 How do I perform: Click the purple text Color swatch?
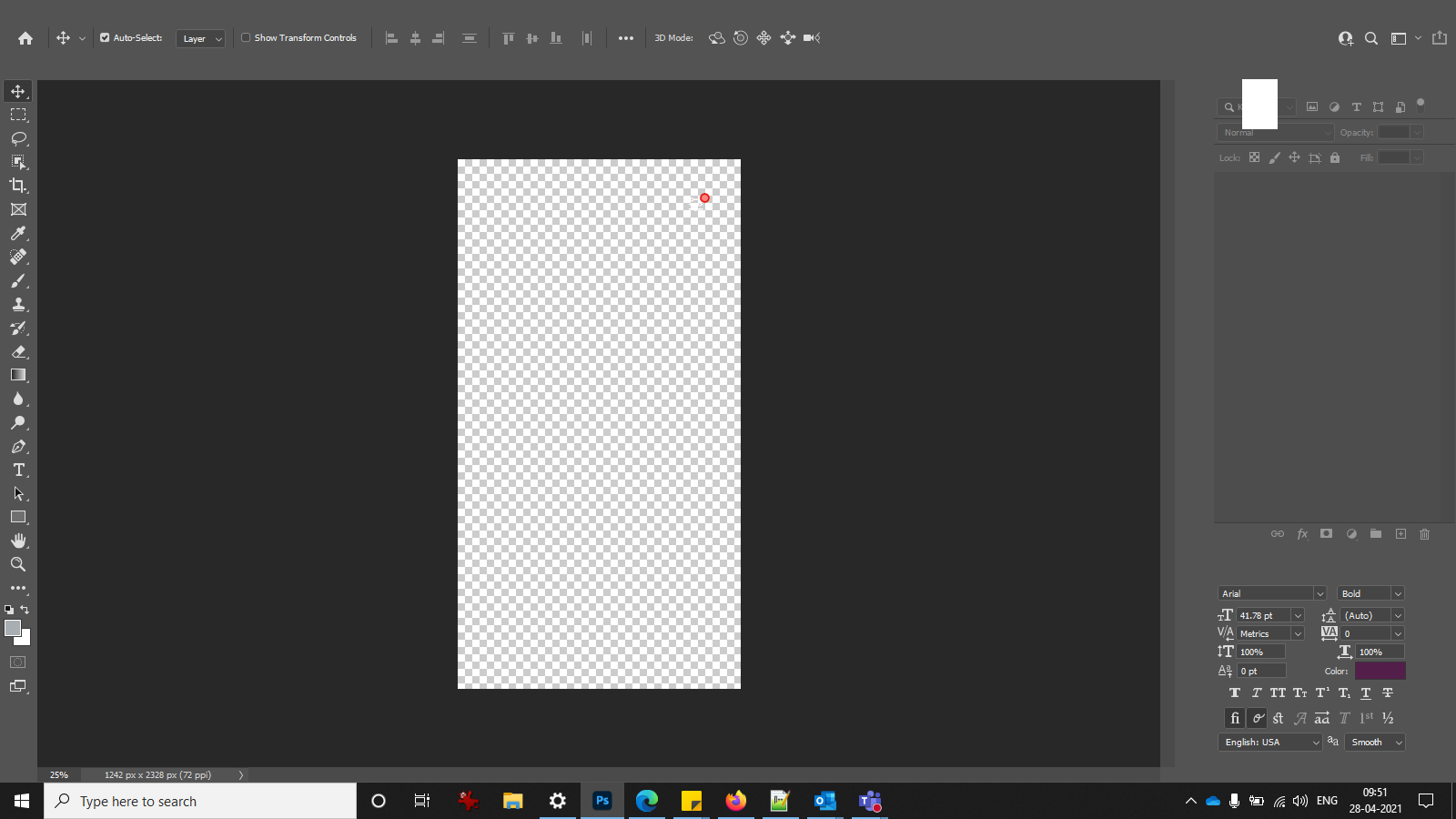[1380, 671]
